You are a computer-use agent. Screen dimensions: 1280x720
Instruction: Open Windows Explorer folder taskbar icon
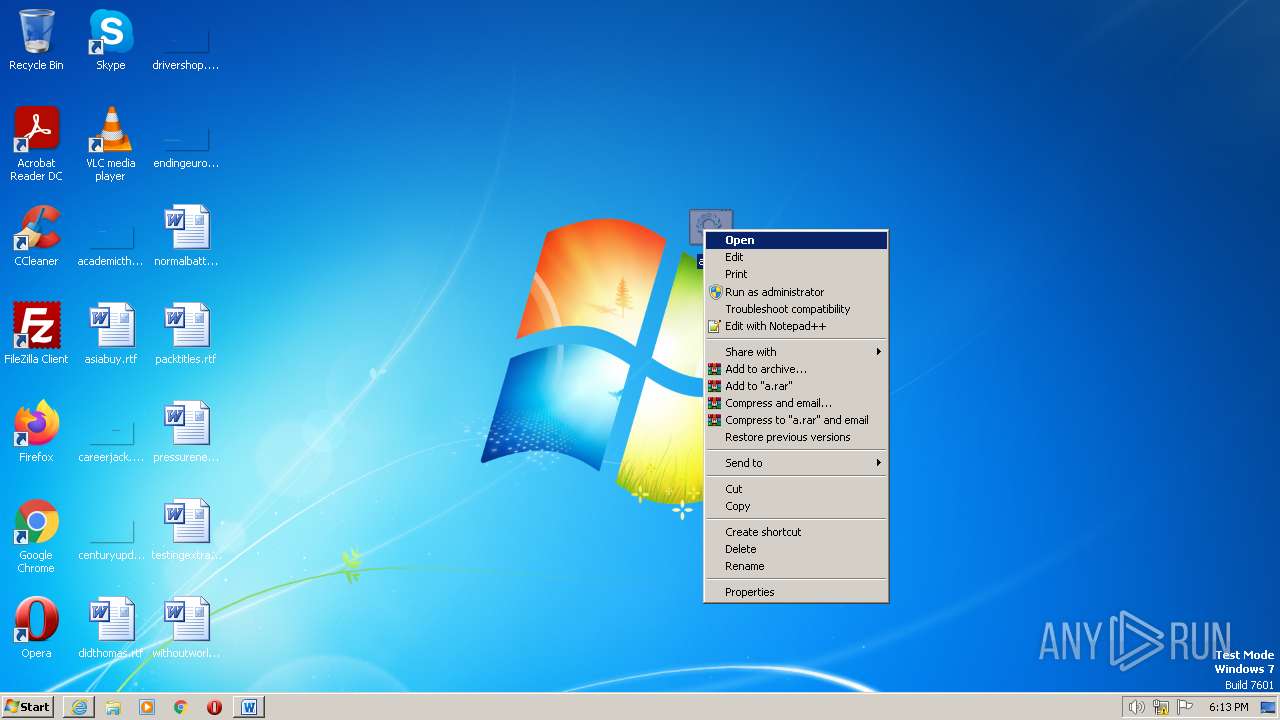point(113,707)
